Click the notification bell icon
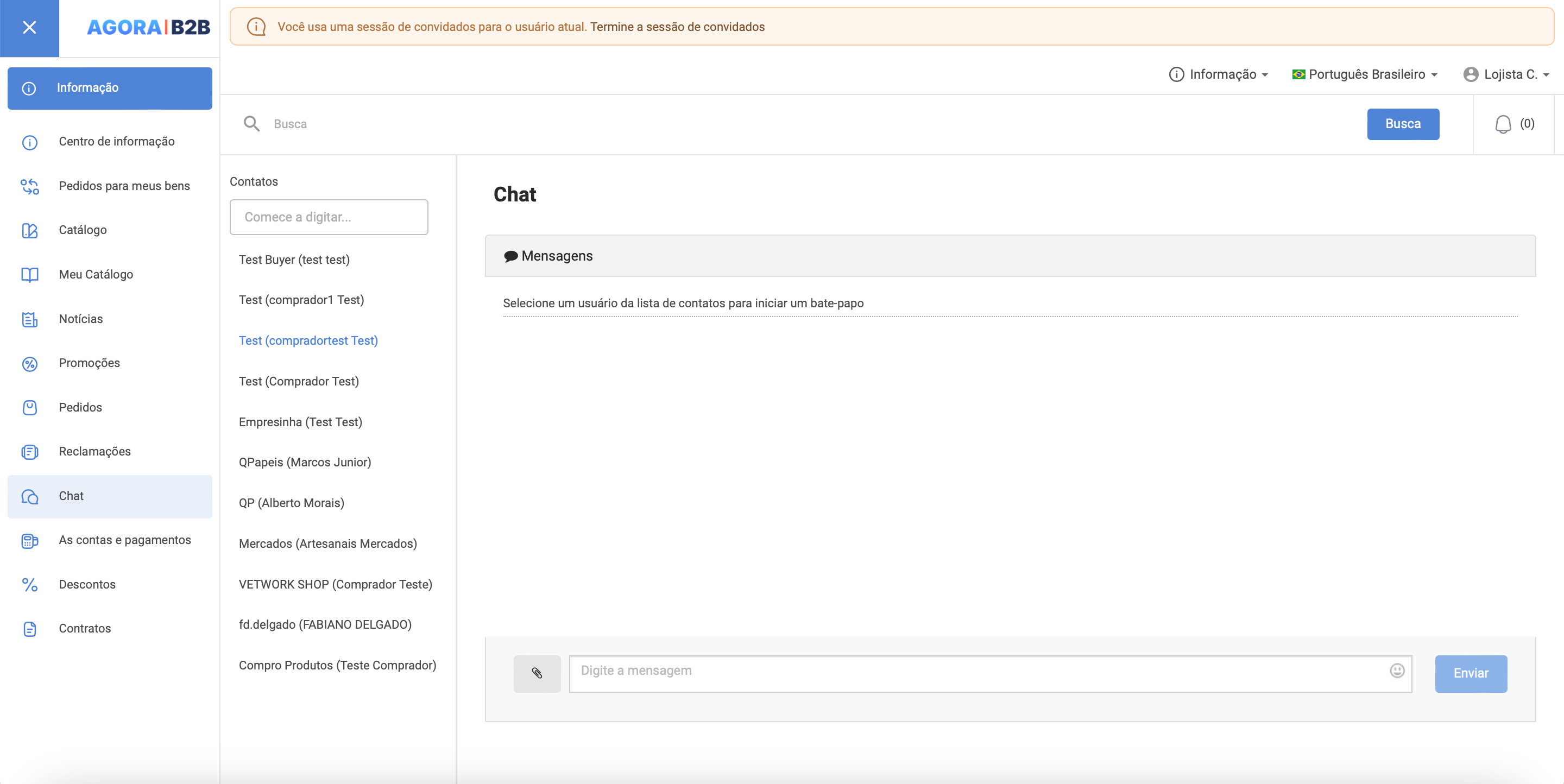Screen dimensions: 1564x784 click(1502, 124)
